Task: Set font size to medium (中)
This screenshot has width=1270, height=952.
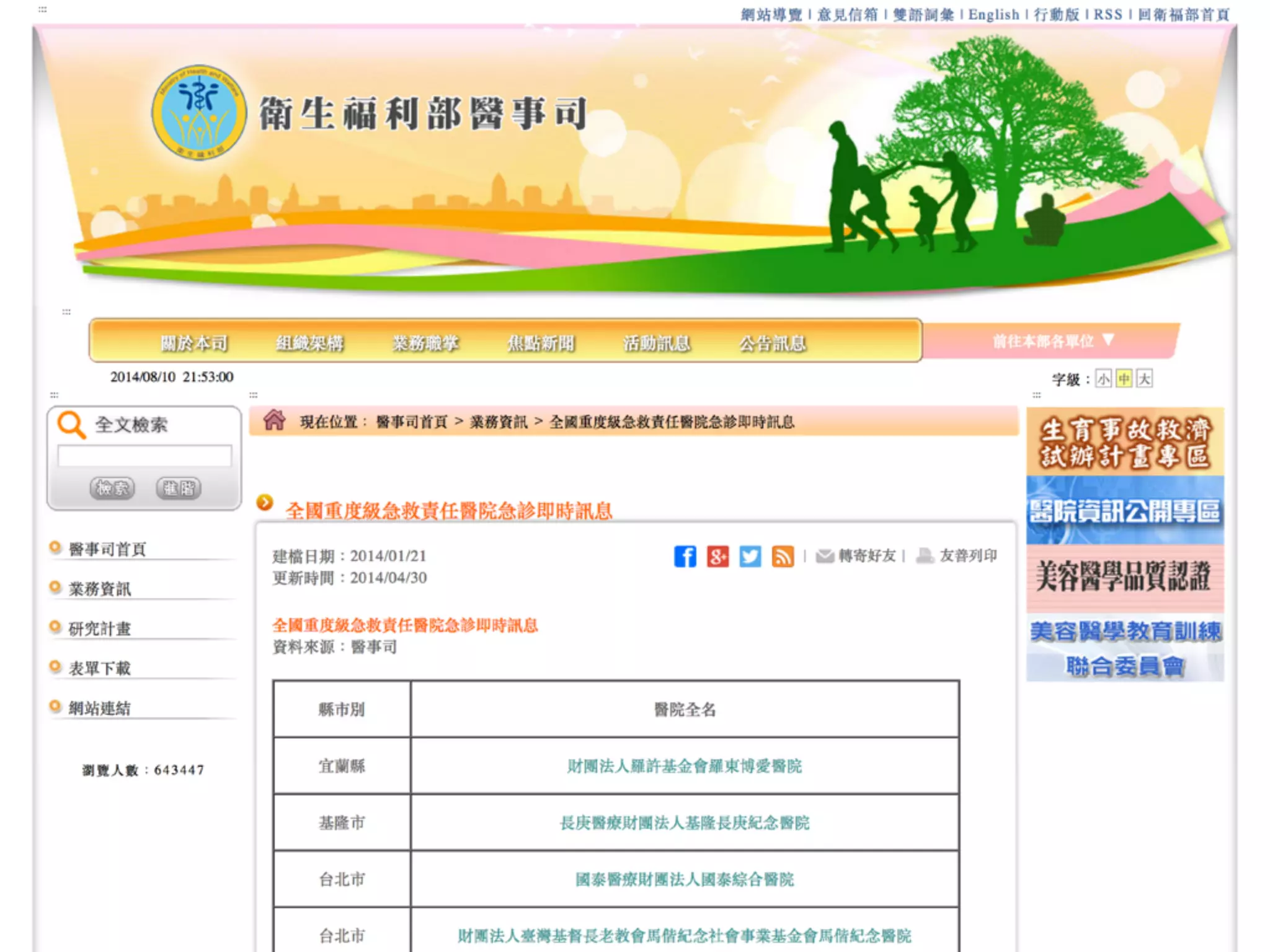Action: tap(1124, 379)
